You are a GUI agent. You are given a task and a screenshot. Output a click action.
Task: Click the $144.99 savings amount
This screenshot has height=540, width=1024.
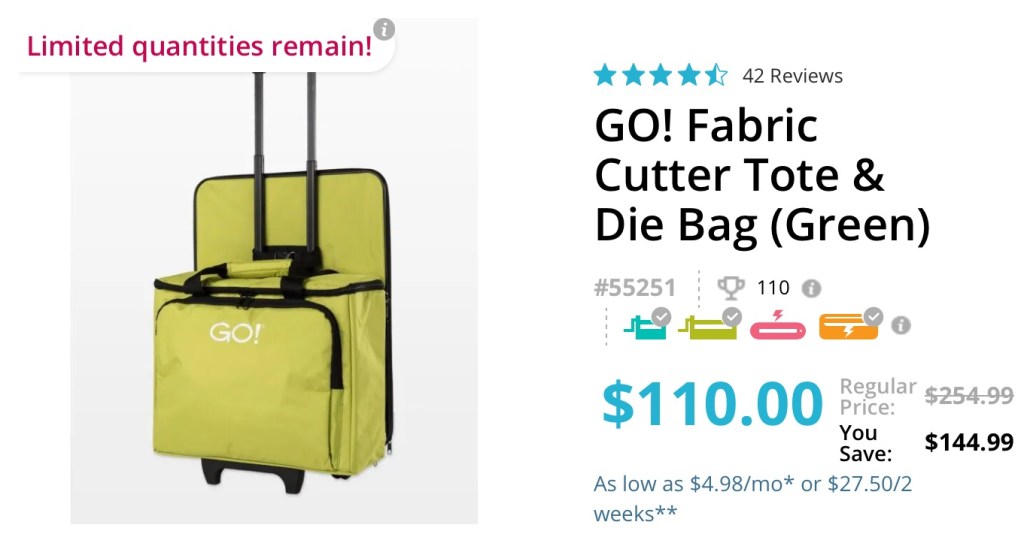tap(969, 442)
